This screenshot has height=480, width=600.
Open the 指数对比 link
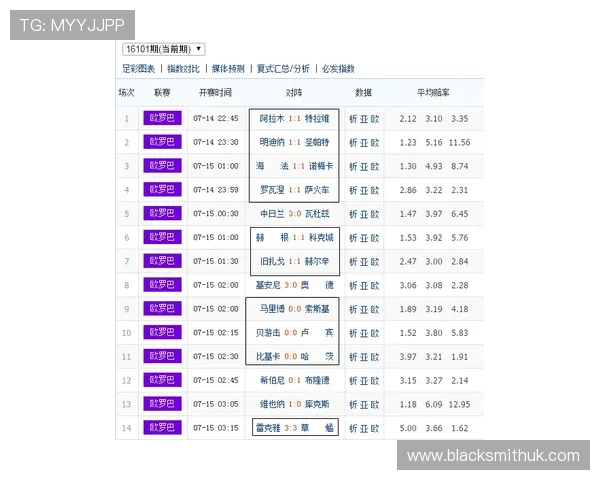[183, 69]
